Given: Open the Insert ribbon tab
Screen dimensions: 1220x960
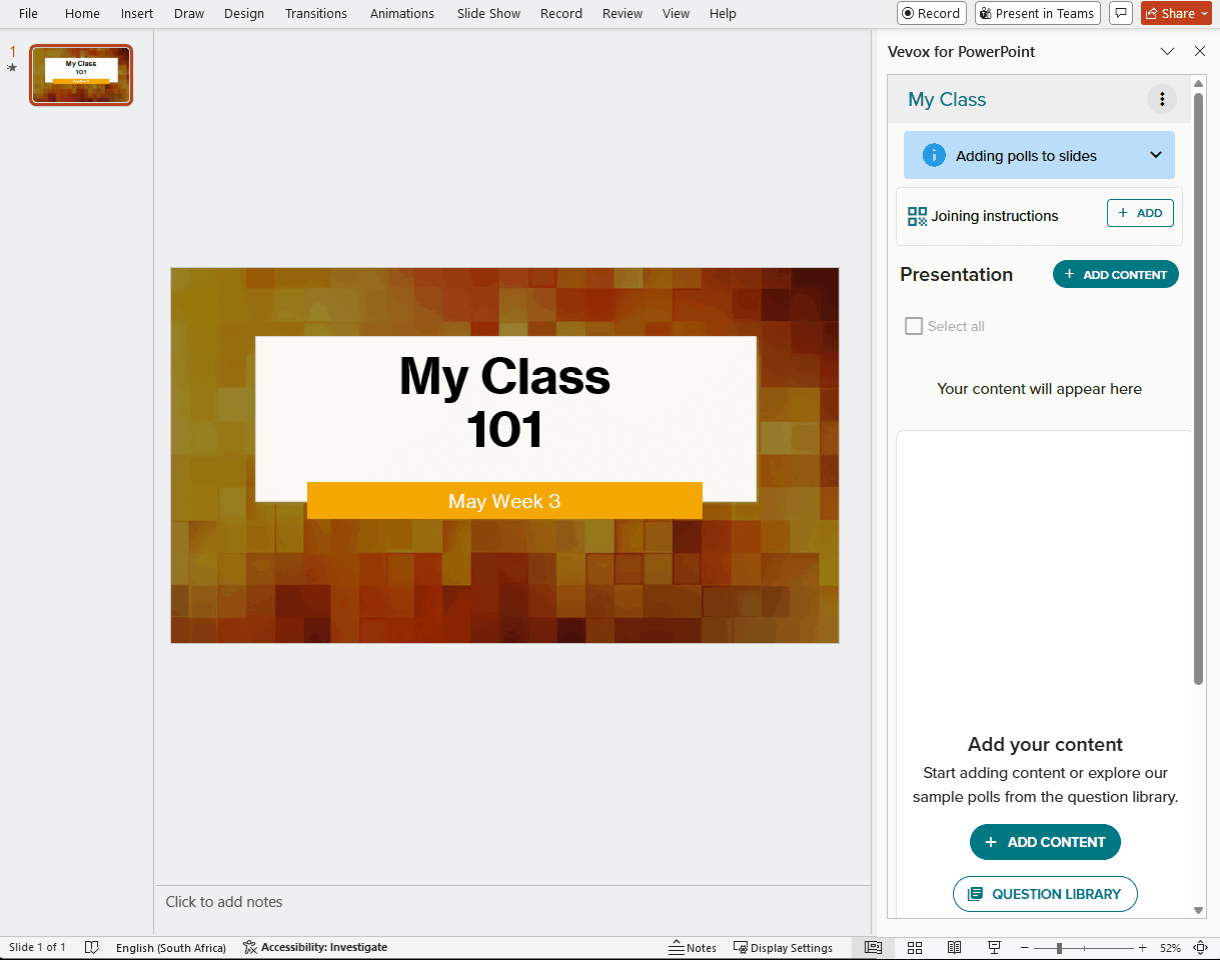Looking at the screenshot, I should tap(137, 13).
